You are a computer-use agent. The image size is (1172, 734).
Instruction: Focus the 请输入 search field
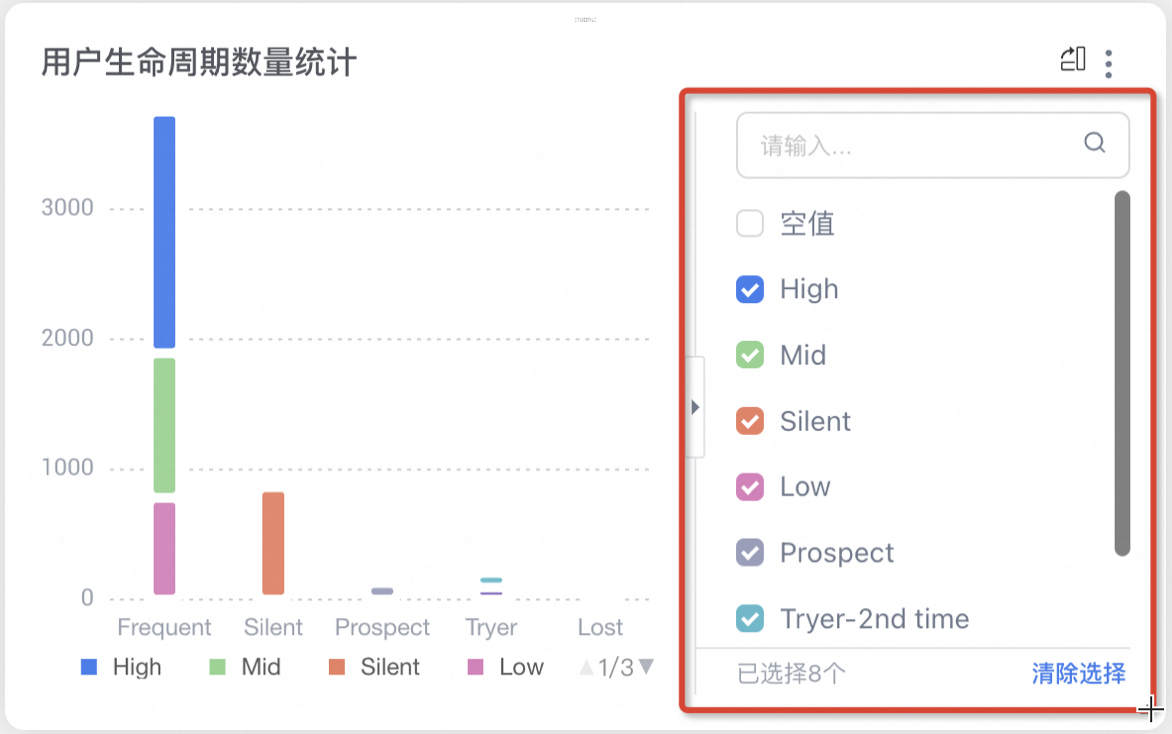932,145
